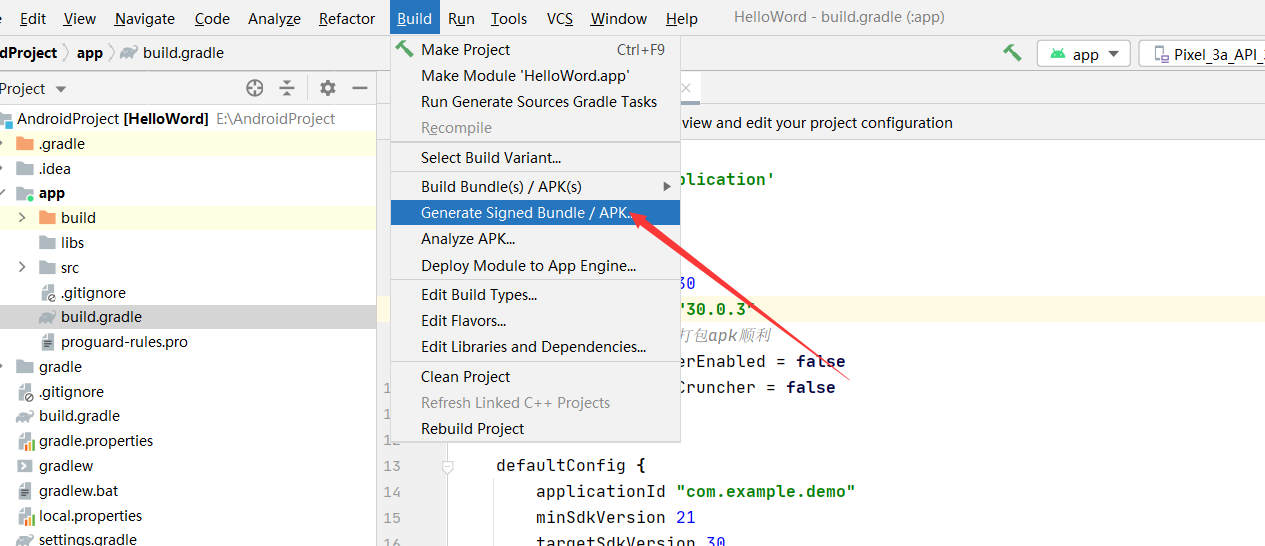This screenshot has width=1265, height=546.
Task: Click the Gradle elephant icon in breadcrumb
Action: [129, 53]
